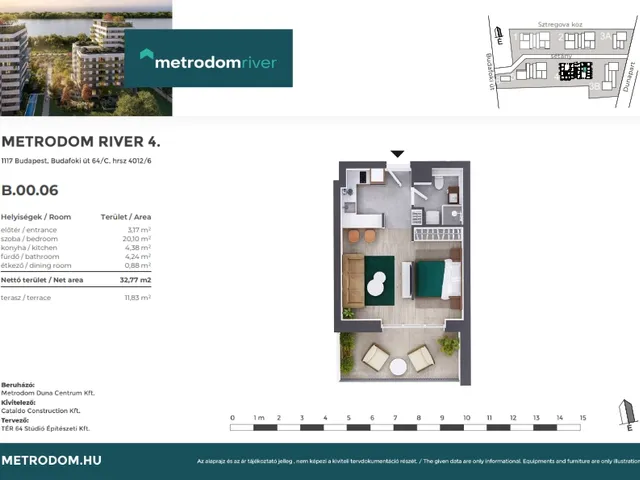Click the scale bar '1 m' marker
The height and width of the screenshot is (480, 640).
pos(259,418)
